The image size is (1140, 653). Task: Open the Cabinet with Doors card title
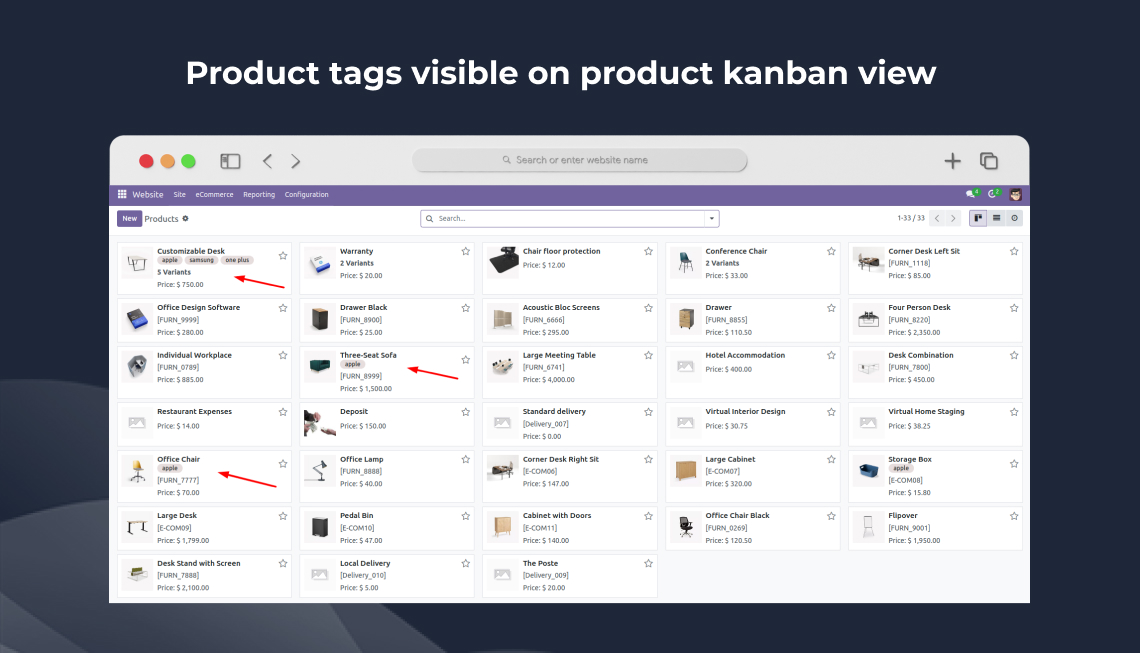click(x=556, y=516)
